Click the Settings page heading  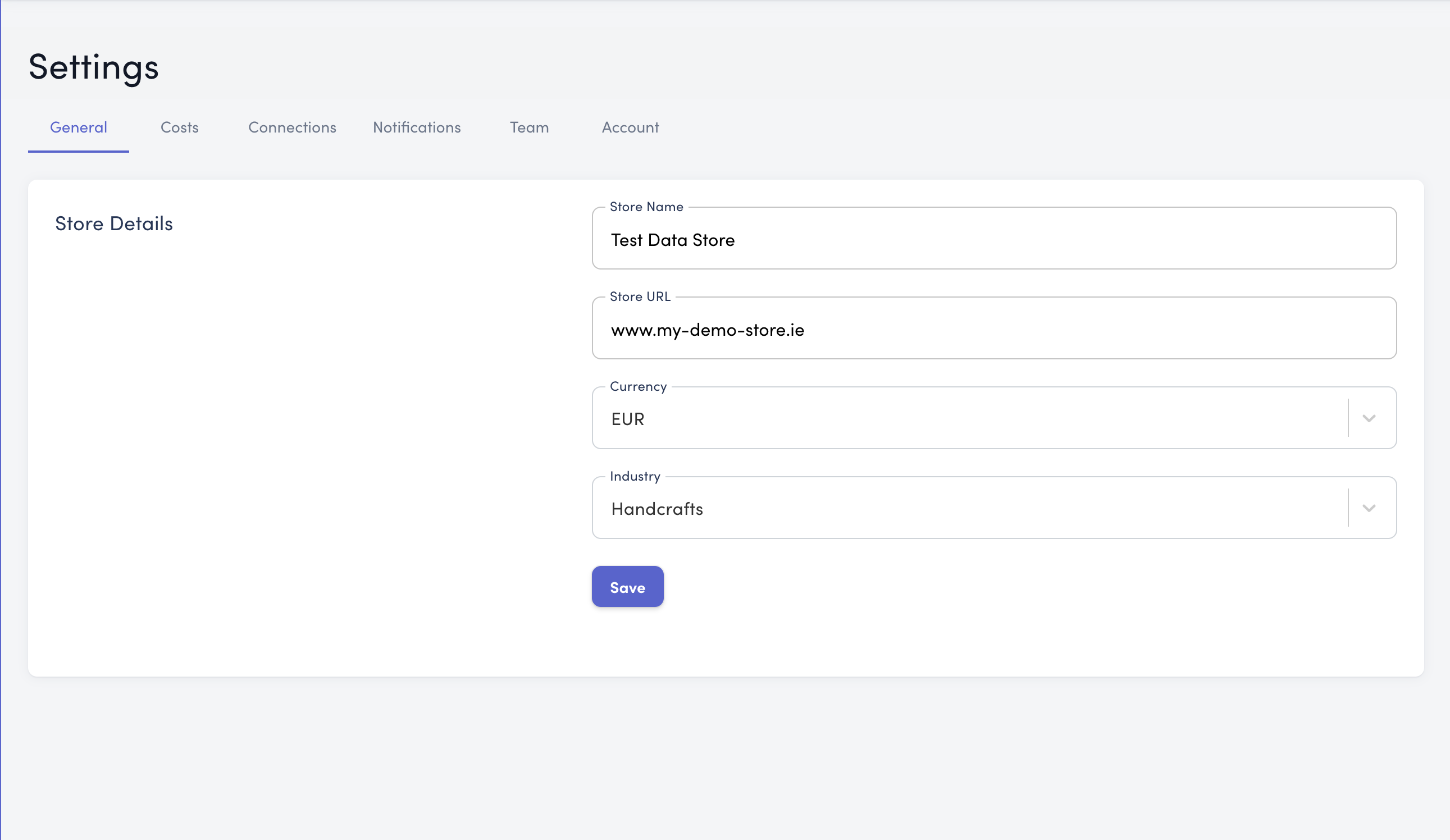click(94, 67)
